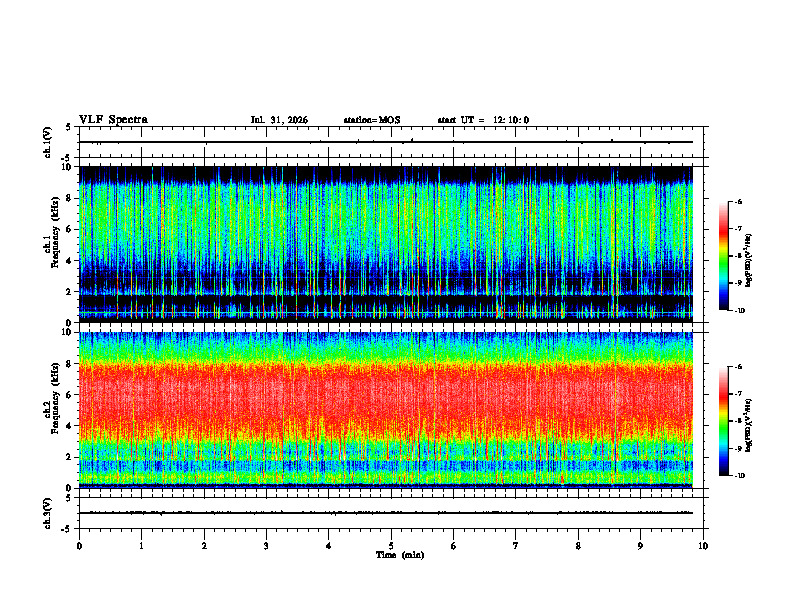The image size is (792, 612).
Task: Click the 8 kHz tick label on ch.2 axis
Action: pos(70,364)
